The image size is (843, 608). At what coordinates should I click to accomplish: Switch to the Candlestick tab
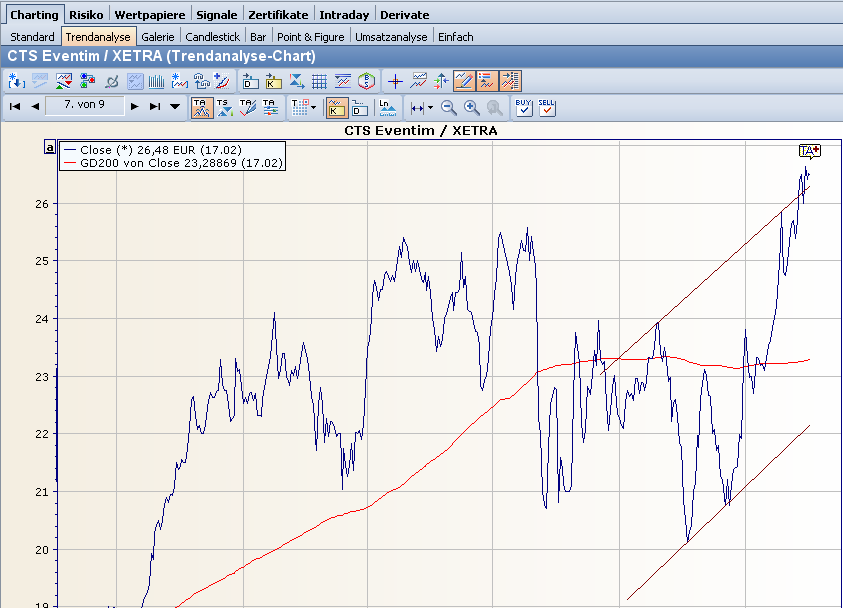pos(213,37)
